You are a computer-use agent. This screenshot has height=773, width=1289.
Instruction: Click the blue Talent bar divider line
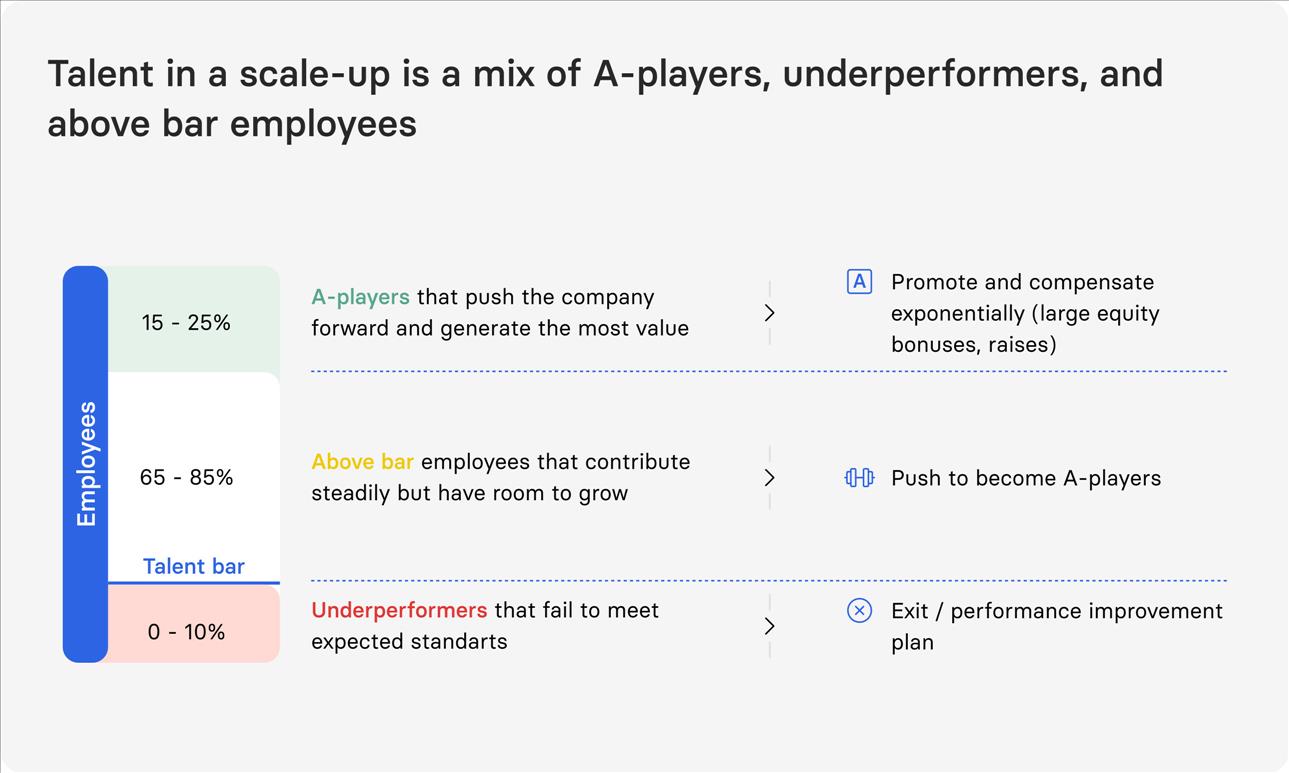point(193,583)
